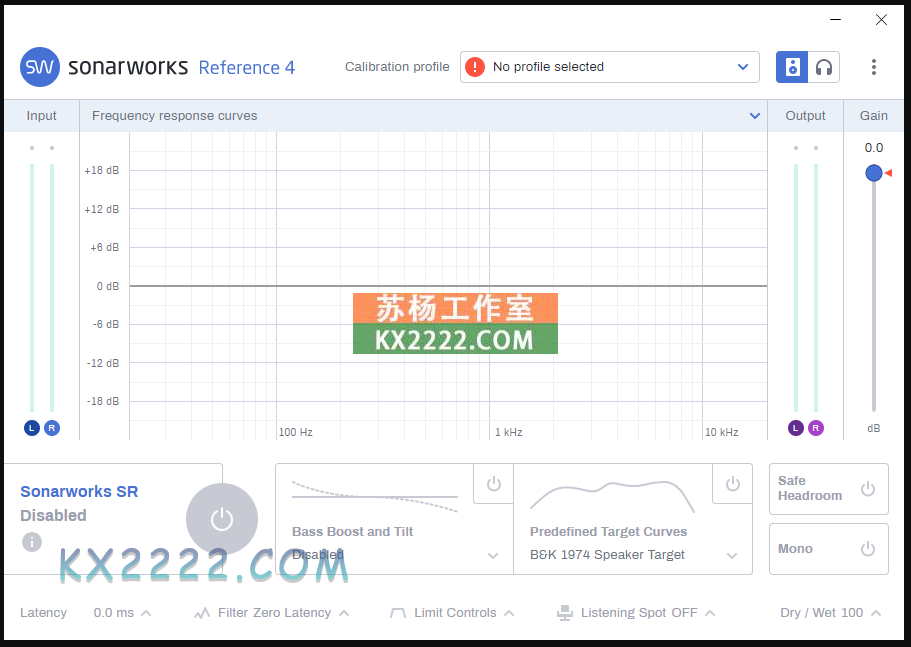Toggle Mono monitoring on

(868, 548)
